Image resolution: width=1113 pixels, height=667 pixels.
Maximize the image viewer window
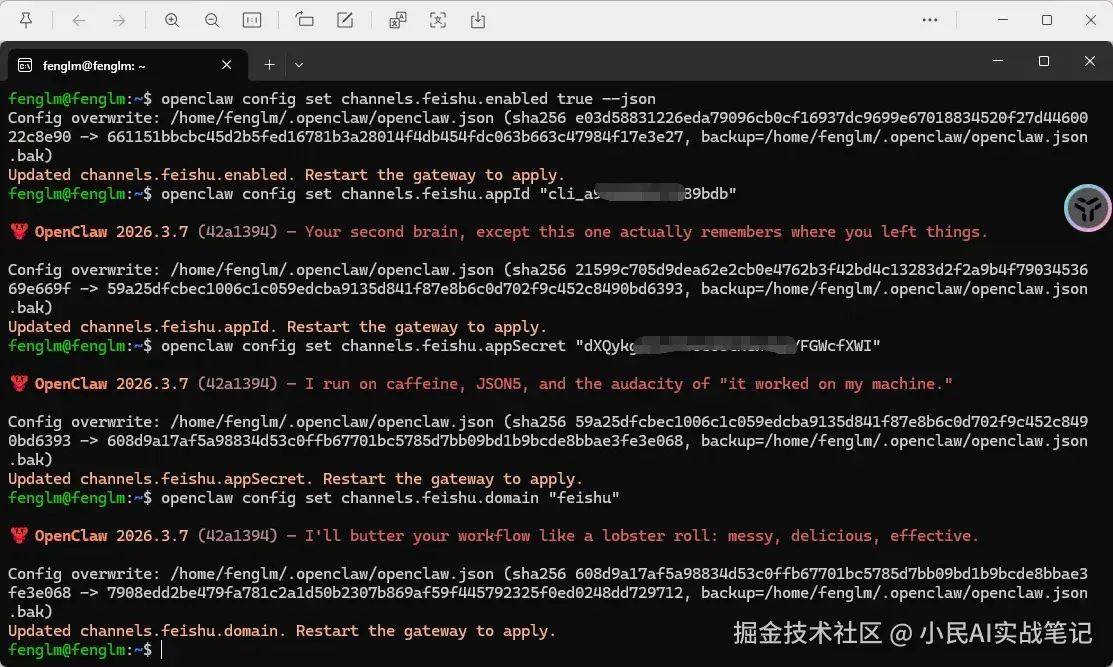pos(1046,20)
